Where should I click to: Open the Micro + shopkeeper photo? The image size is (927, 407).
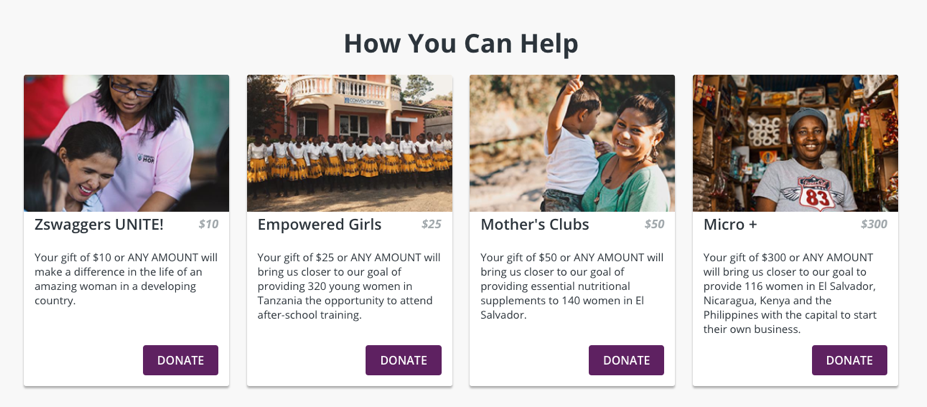click(795, 143)
